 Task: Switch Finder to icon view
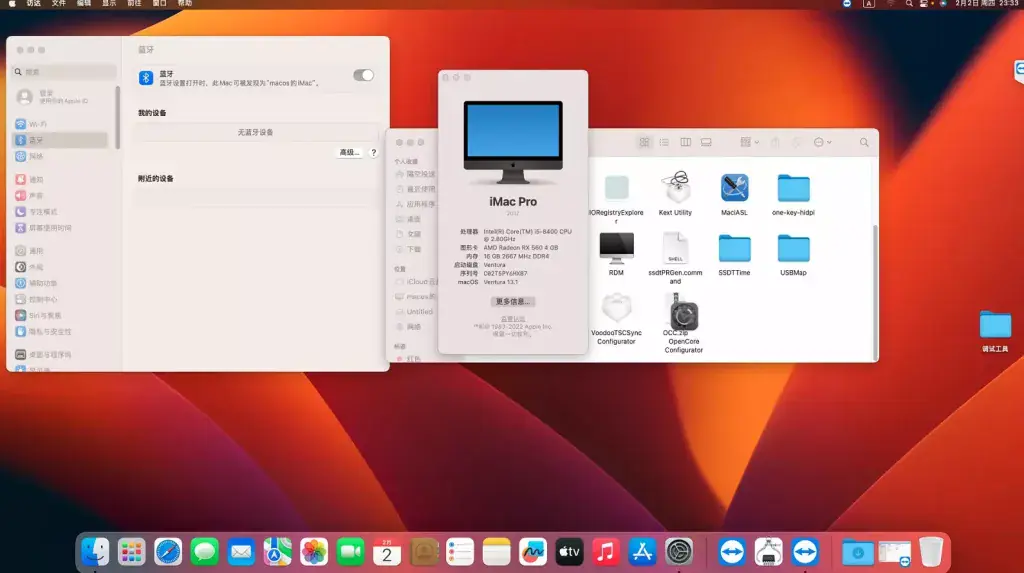645,142
